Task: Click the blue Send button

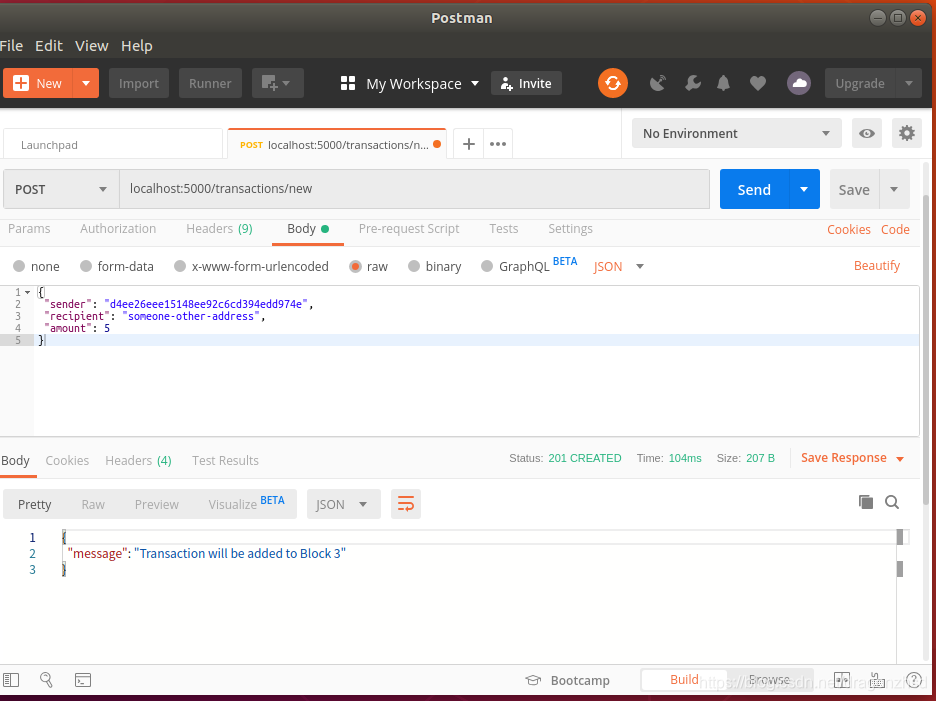Action: 755,189
